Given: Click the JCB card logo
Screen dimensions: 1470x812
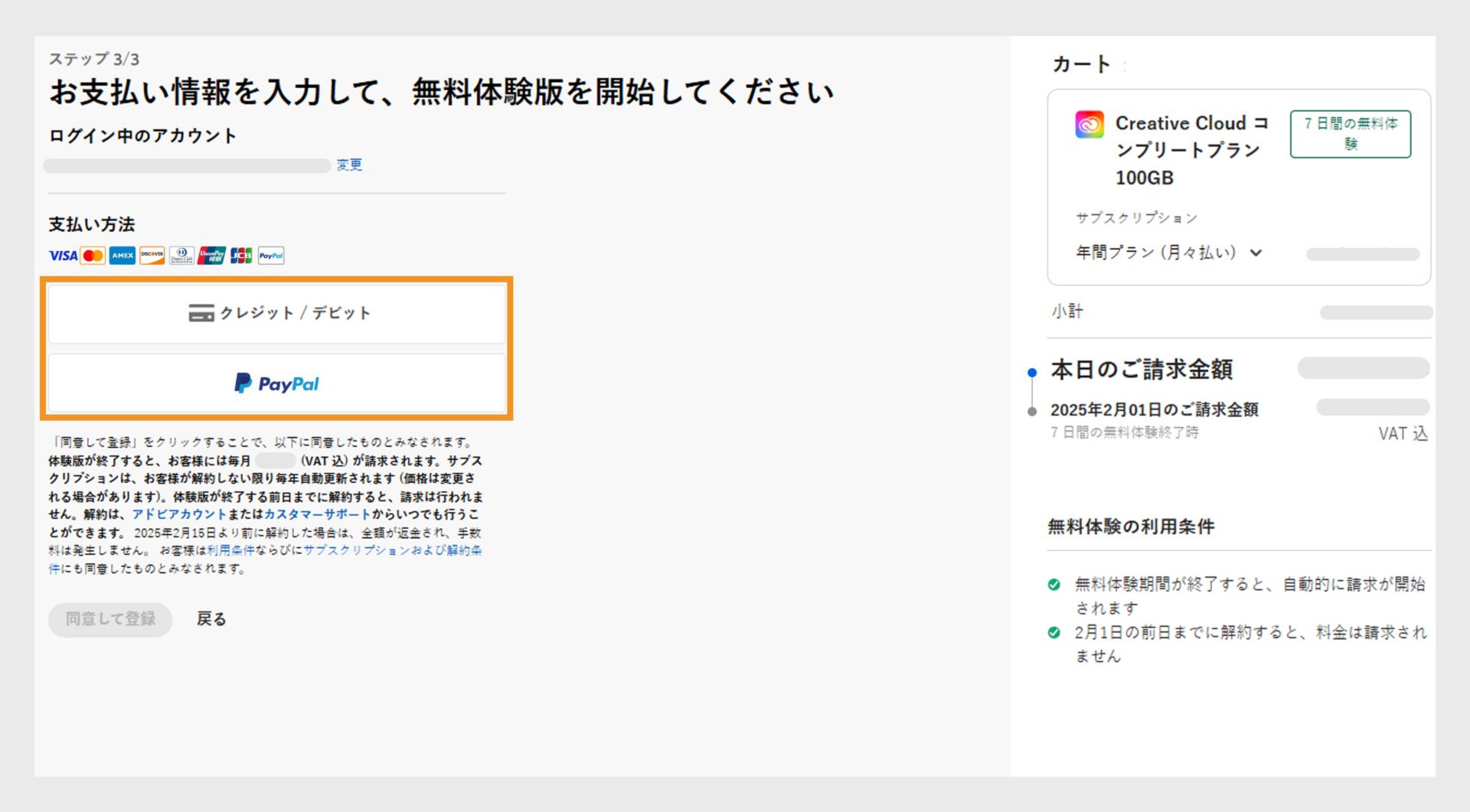Looking at the screenshot, I should pyautogui.click(x=241, y=256).
